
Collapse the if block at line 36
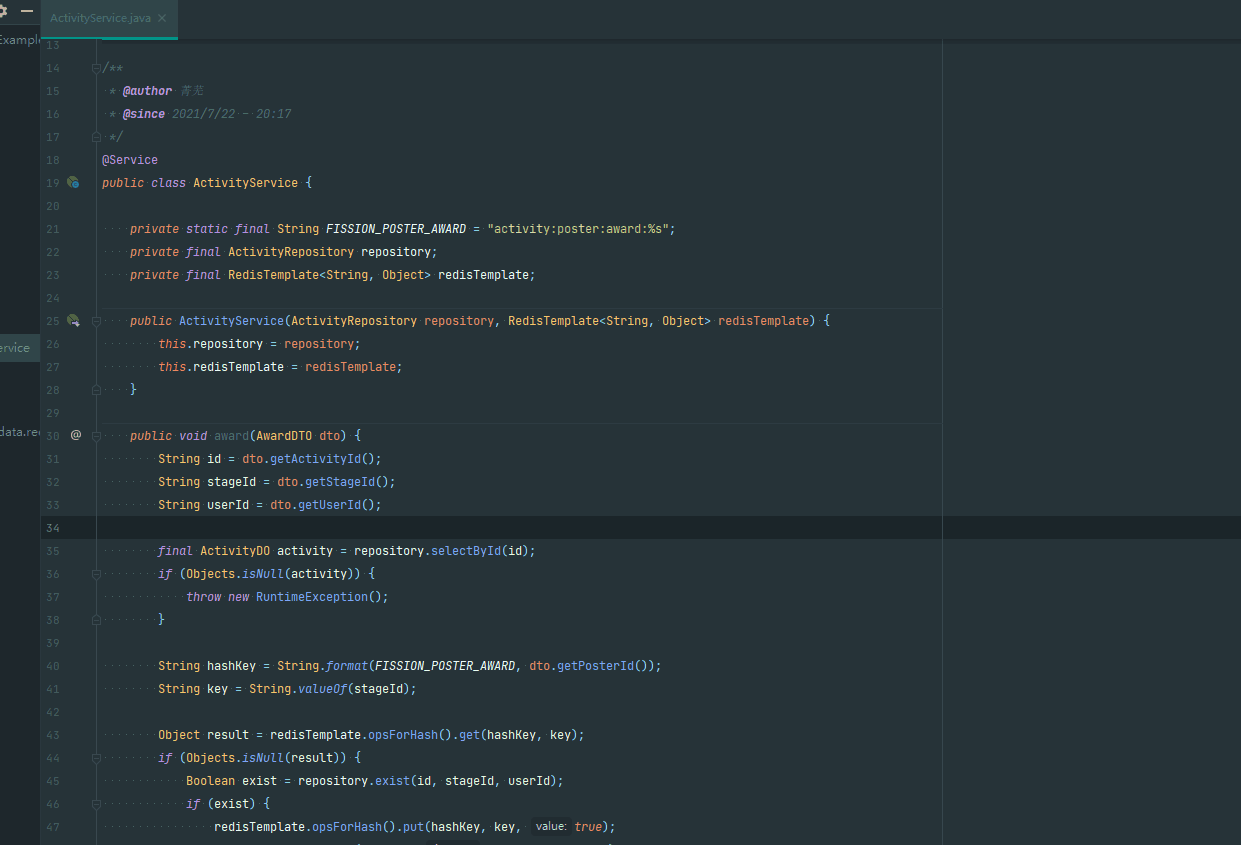(96, 574)
